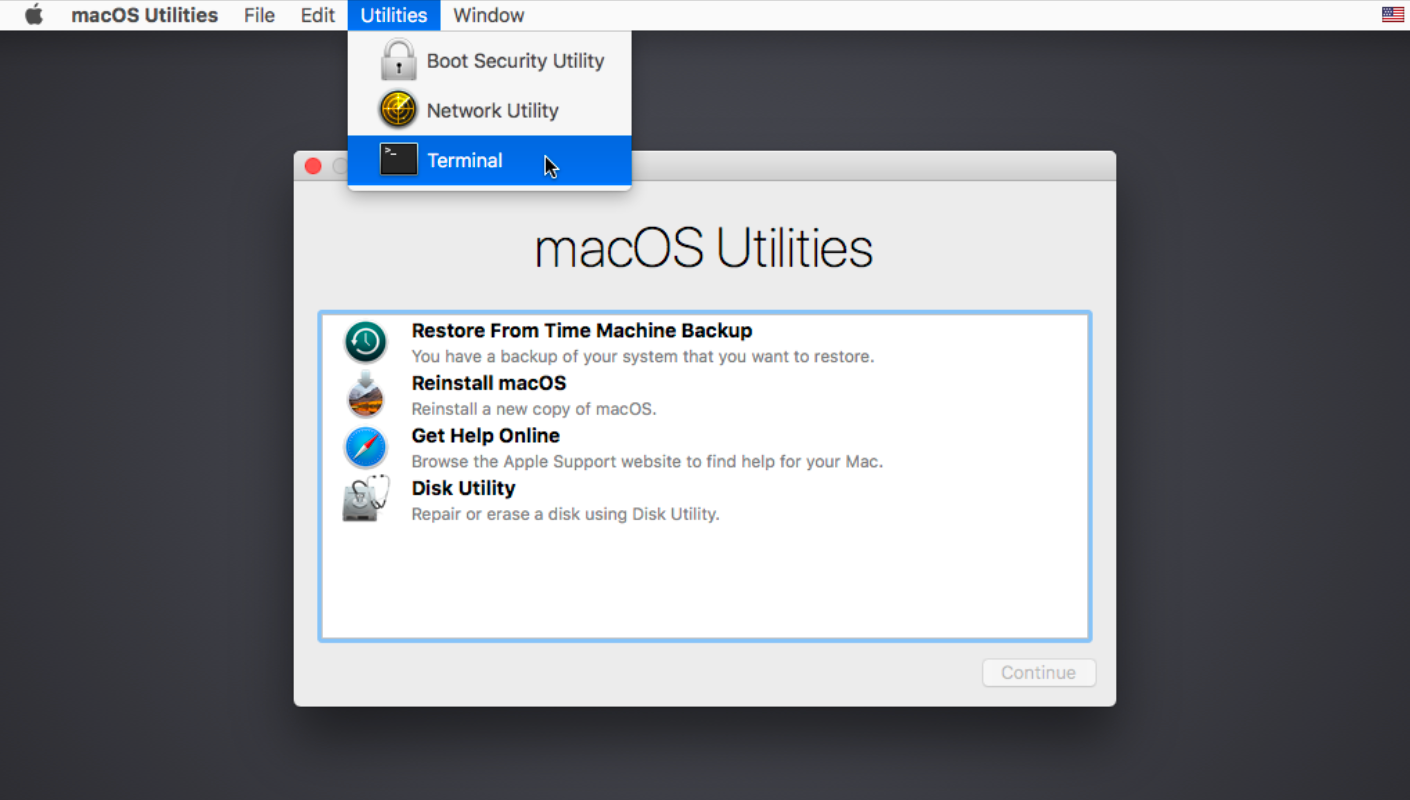Select the Get Help Online option
The image size is (1410, 800).
click(705, 447)
